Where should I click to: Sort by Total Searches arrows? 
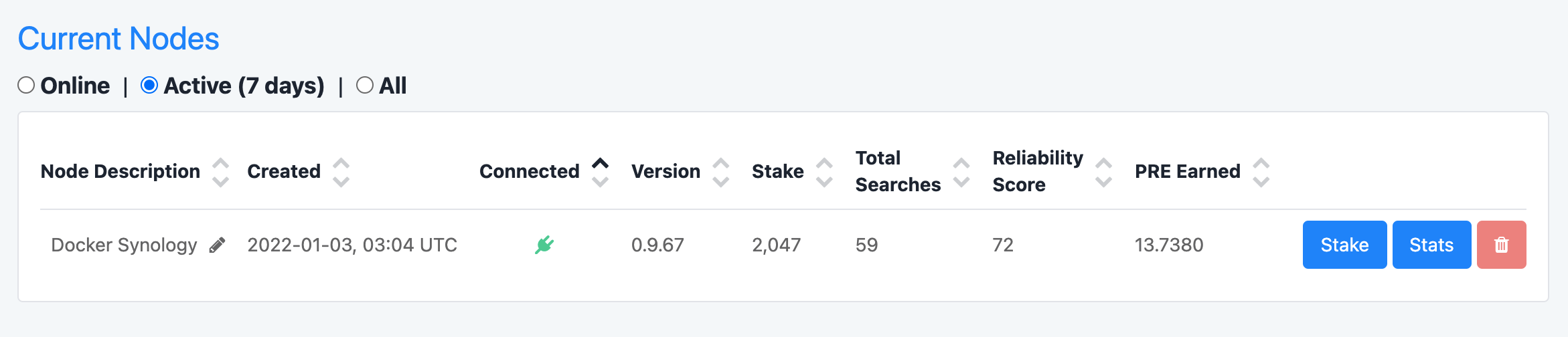pyautogui.click(x=961, y=172)
